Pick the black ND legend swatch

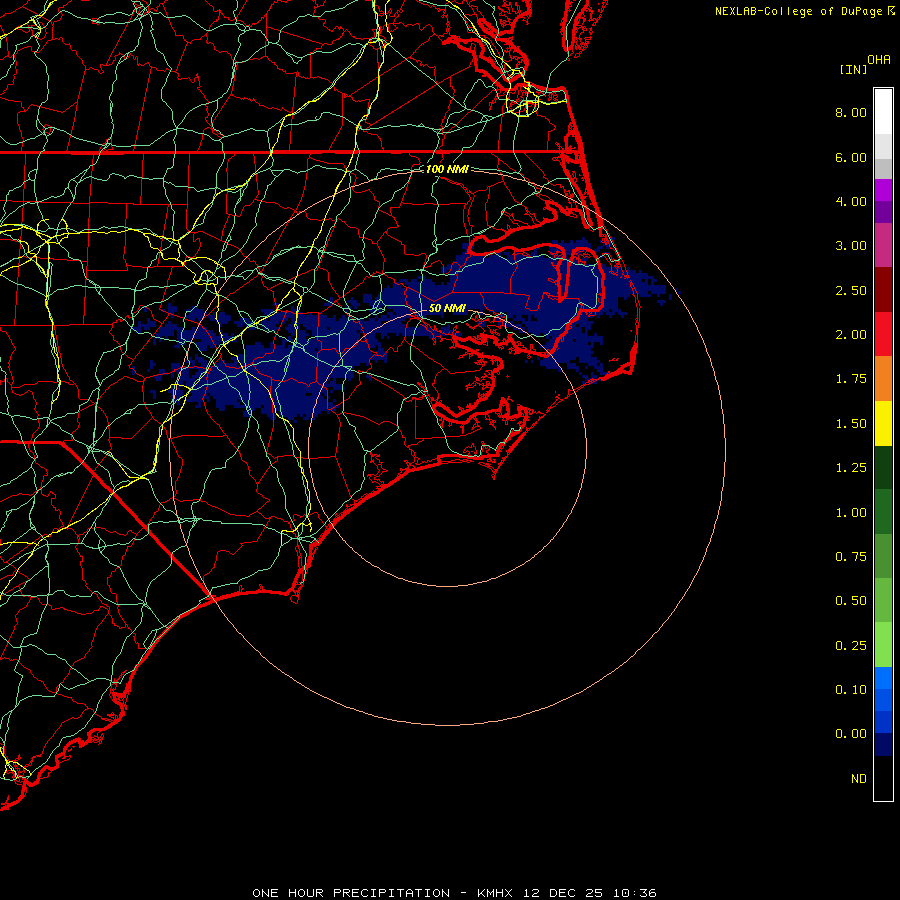[883, 778]
